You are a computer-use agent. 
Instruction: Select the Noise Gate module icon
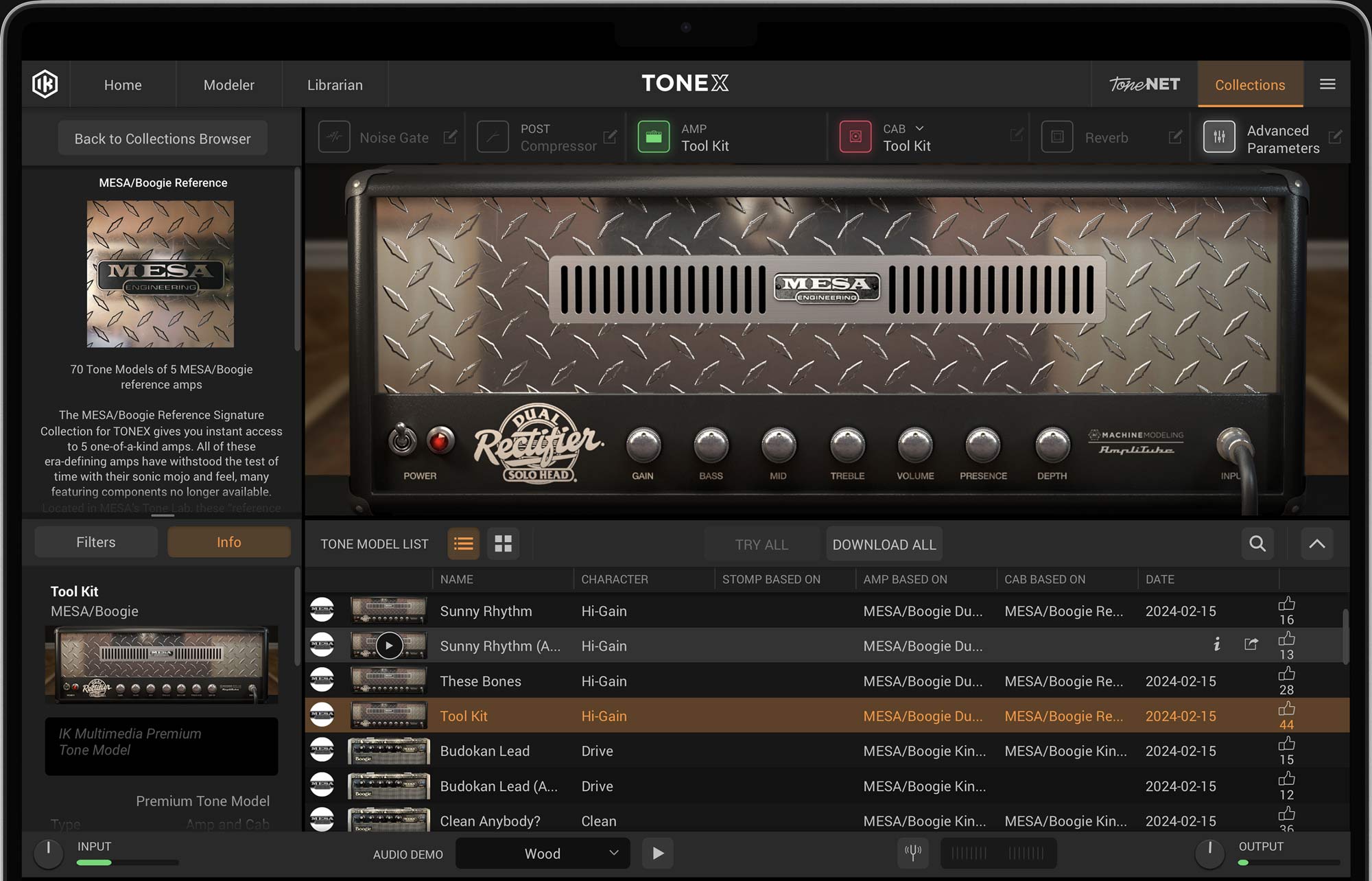(334, 137)
